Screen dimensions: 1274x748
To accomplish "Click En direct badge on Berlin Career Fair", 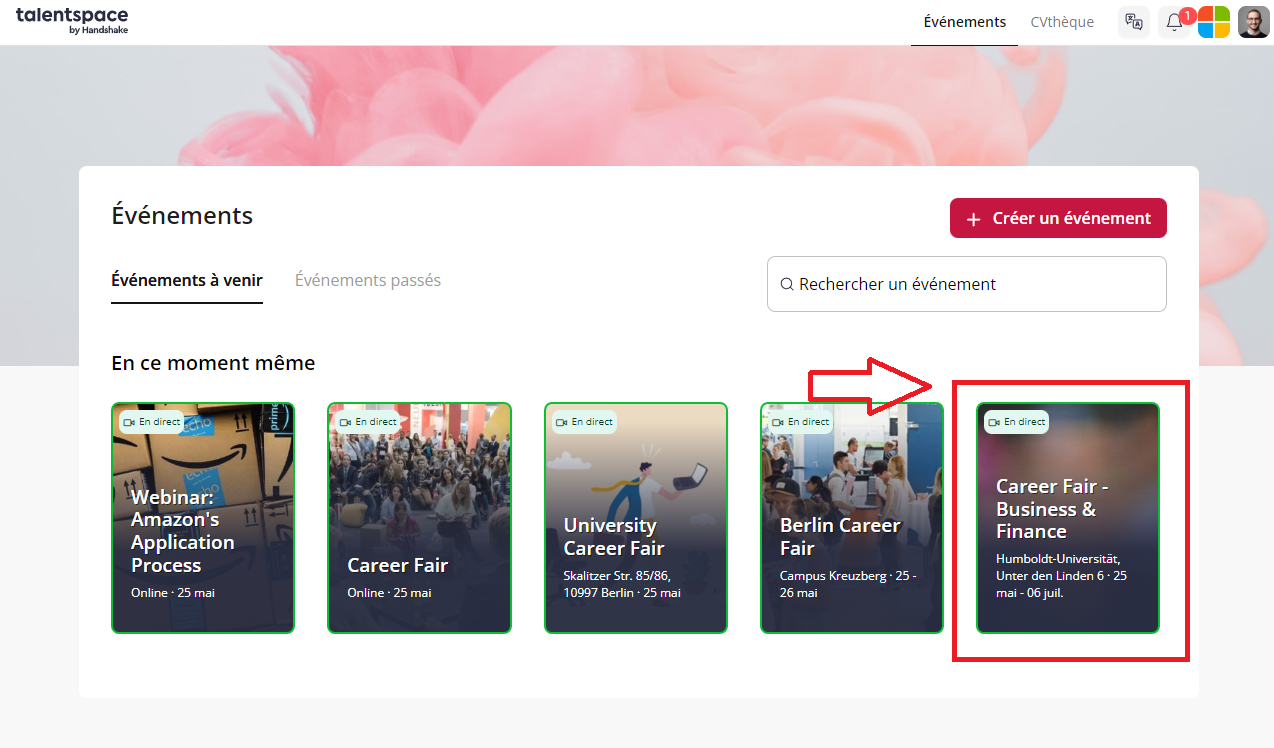I will [800, 422].
